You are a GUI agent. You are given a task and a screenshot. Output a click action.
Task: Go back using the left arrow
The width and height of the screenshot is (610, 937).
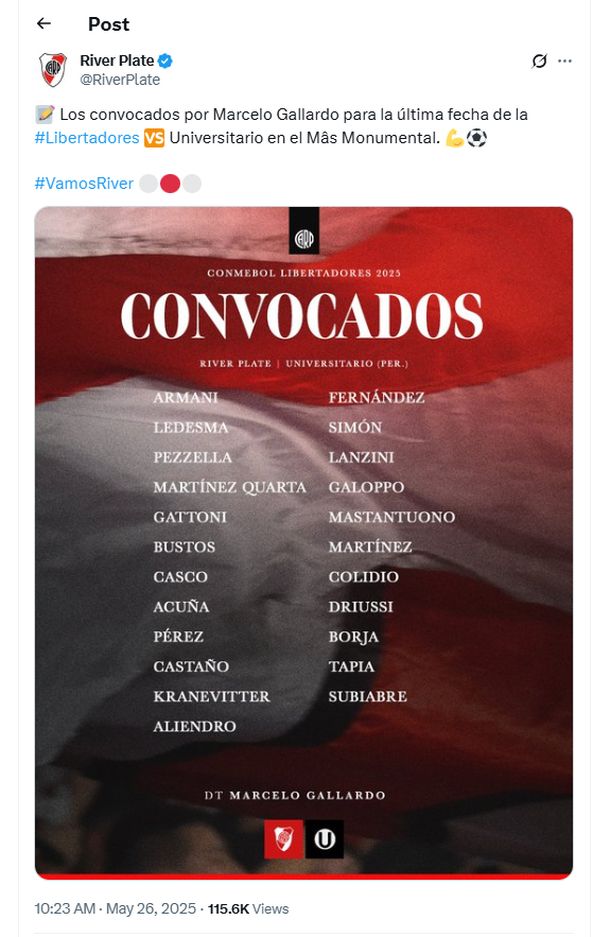(x=43, y=23)
